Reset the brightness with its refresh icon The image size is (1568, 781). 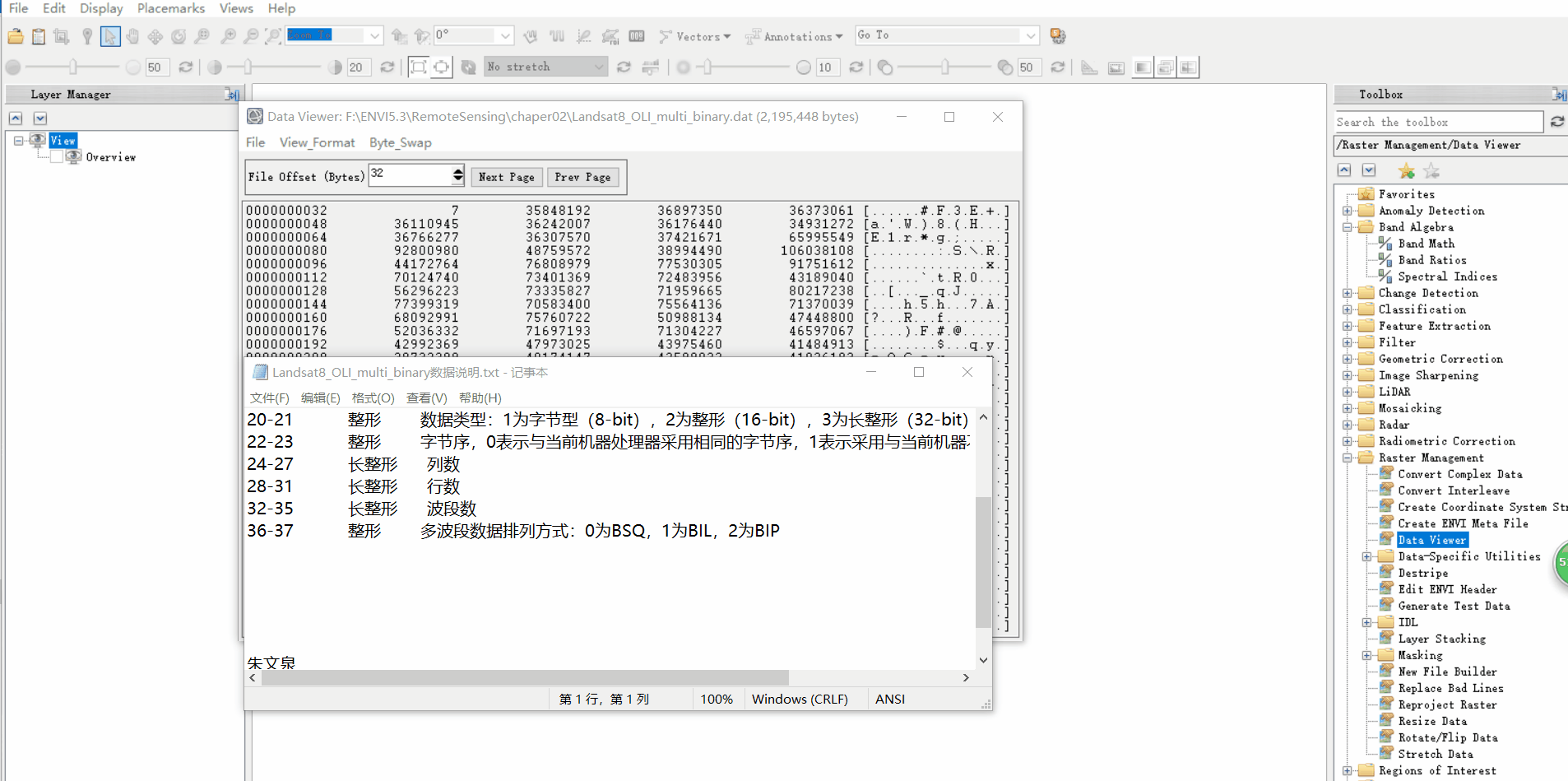(186, 67)
